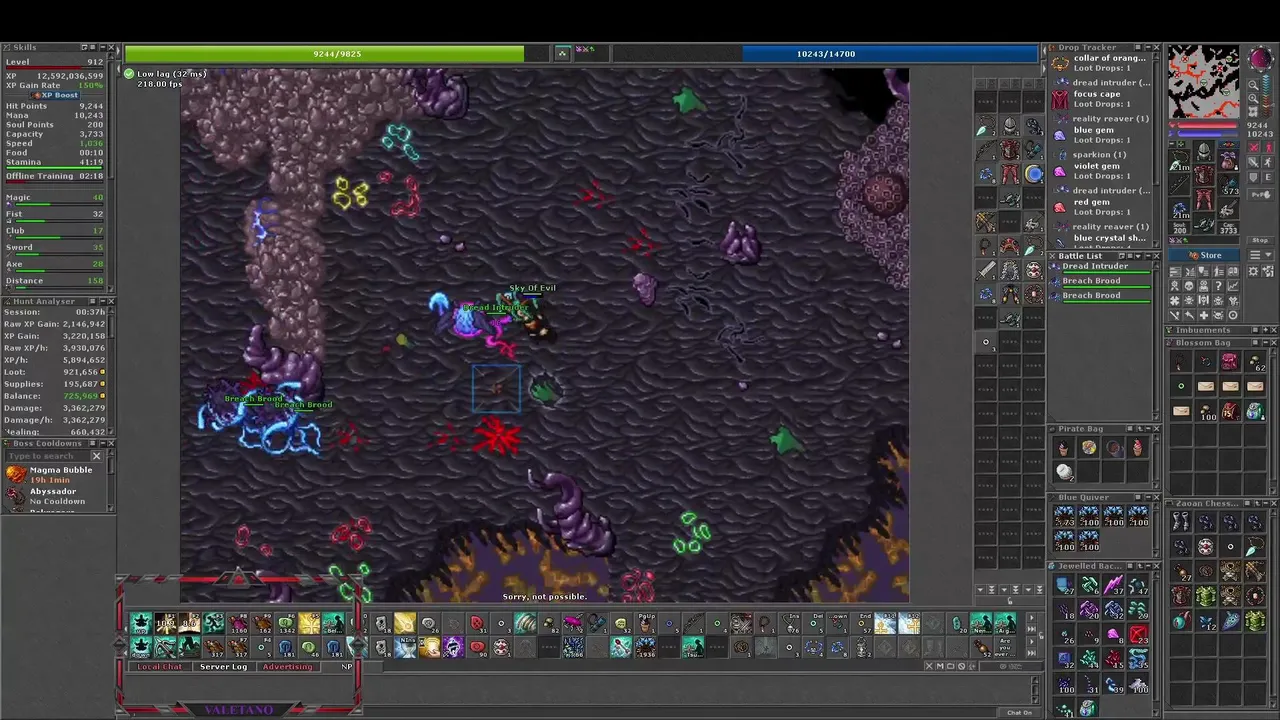Zoom out the minimap
Image resolution: width=1280 pixels, height=720 pixels.
tap(1254, 85)
